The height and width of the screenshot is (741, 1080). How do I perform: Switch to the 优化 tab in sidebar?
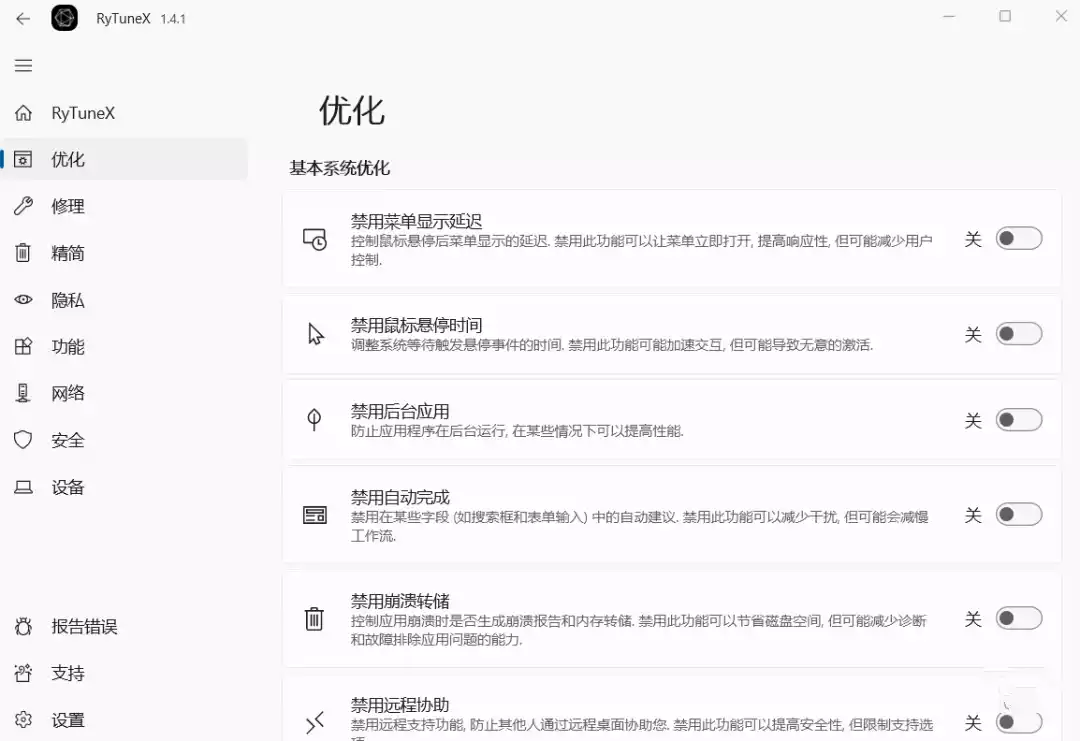point(23,159)
